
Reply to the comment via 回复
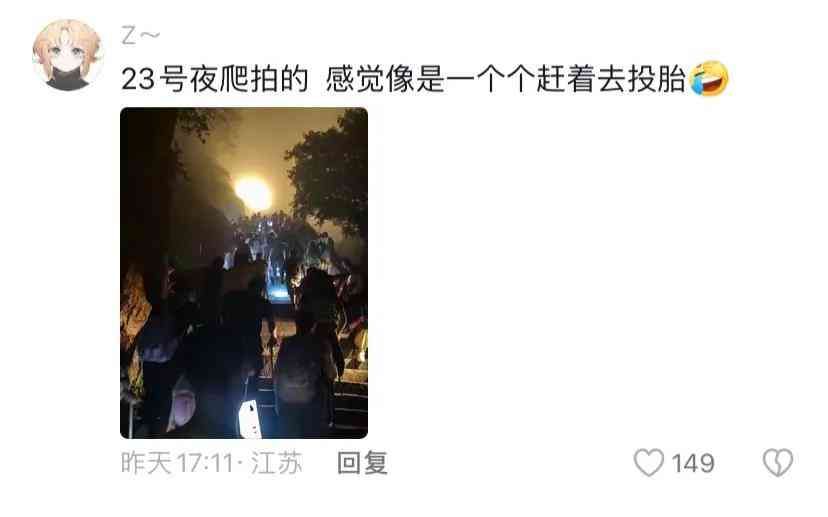coord(362,463)
